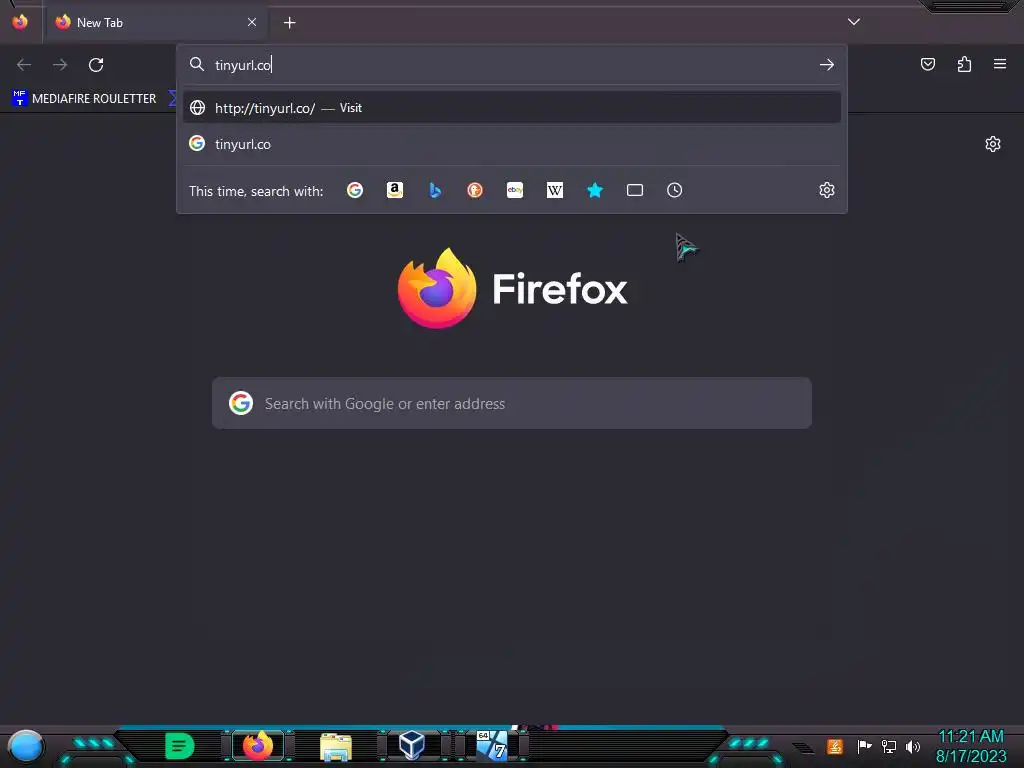Screen dimensions: 1024x768
Task: Search bookmarks via the star icon
Action: coord(595,190)
